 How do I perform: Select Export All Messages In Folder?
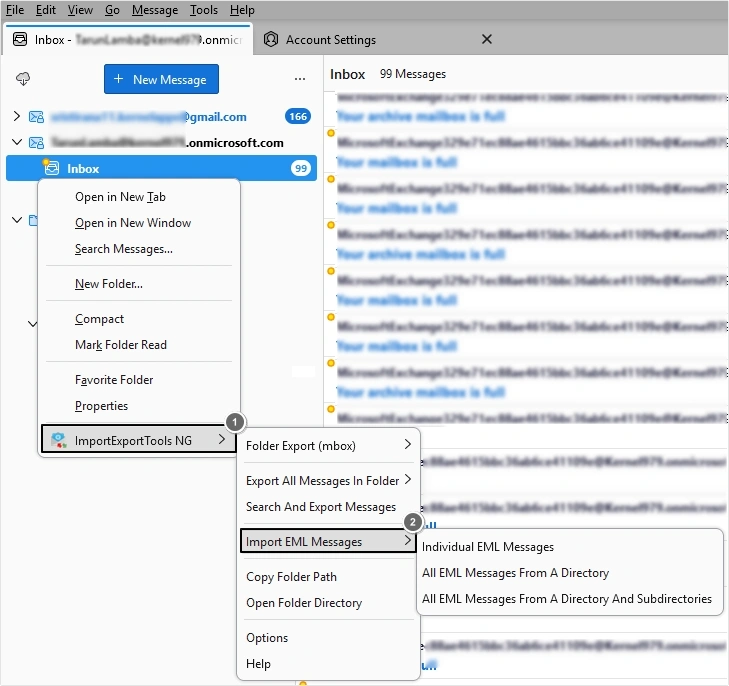[x=328, y=480]
